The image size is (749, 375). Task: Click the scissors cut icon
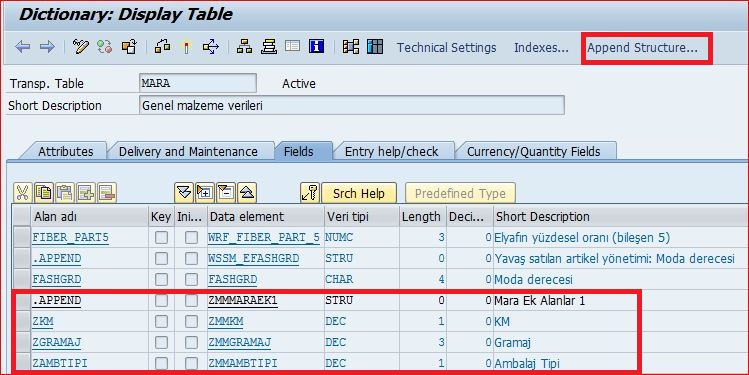click(22, 193)
